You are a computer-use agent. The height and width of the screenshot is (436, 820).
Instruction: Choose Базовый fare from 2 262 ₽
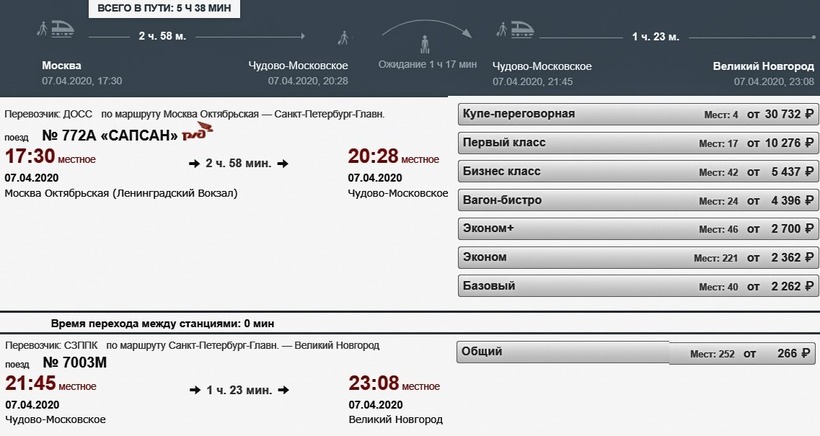pyautogui.click(x=638, y=286)
